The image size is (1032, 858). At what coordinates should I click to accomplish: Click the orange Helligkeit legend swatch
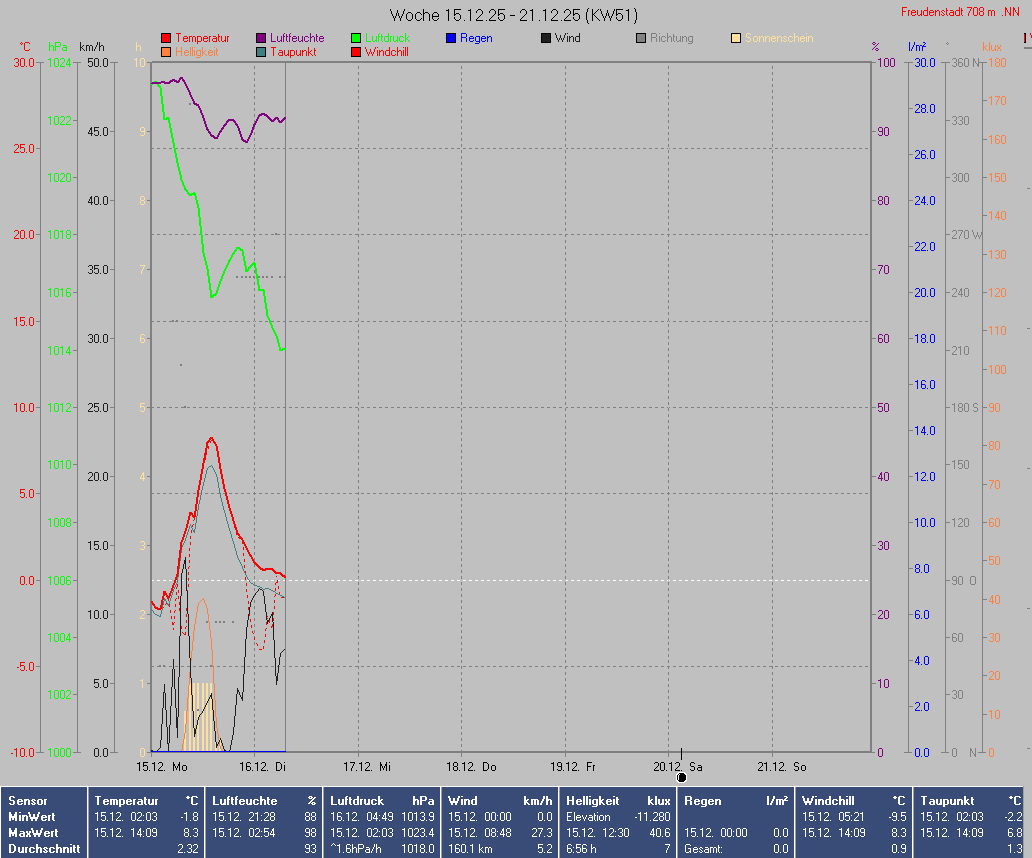(166, 52)
